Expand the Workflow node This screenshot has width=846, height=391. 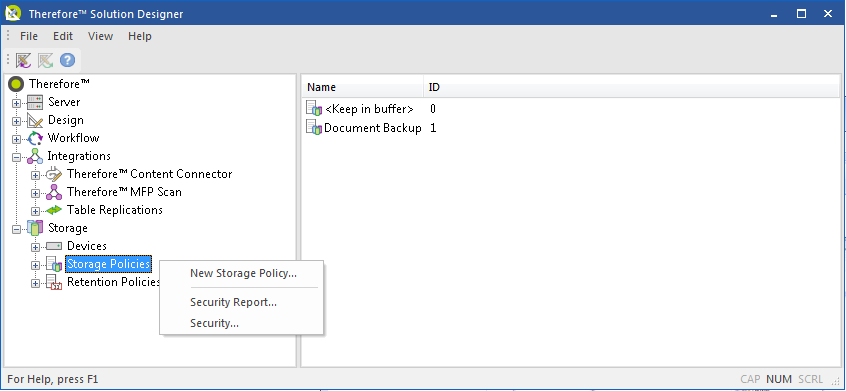(x=16, y=139)
